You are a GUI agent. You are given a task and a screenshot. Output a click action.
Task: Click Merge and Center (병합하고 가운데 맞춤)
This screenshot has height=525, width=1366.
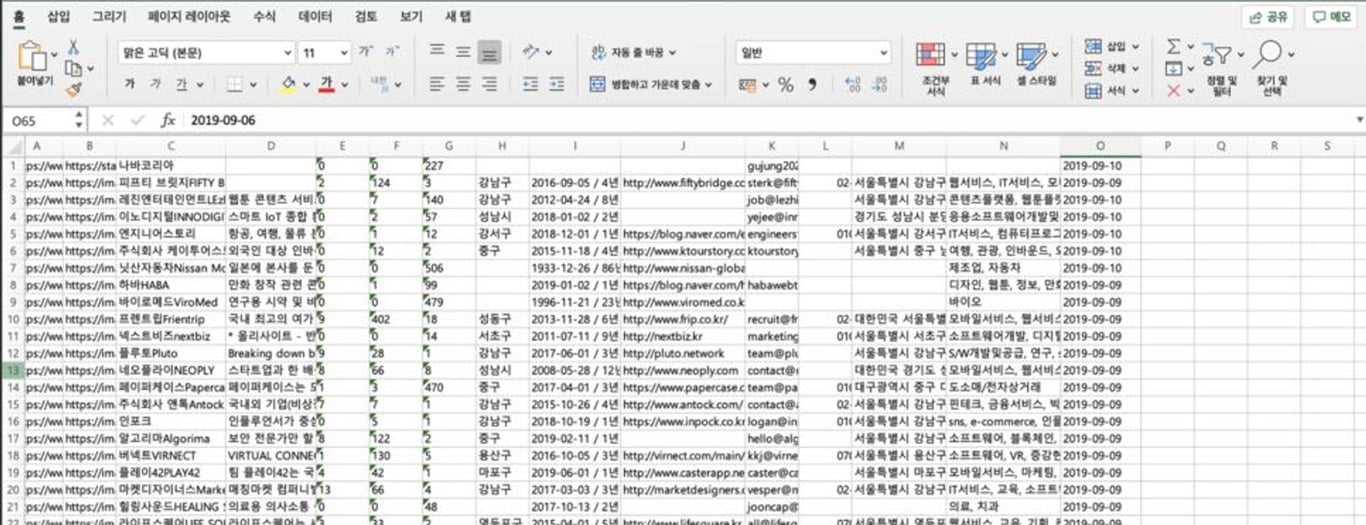point(652,85)
